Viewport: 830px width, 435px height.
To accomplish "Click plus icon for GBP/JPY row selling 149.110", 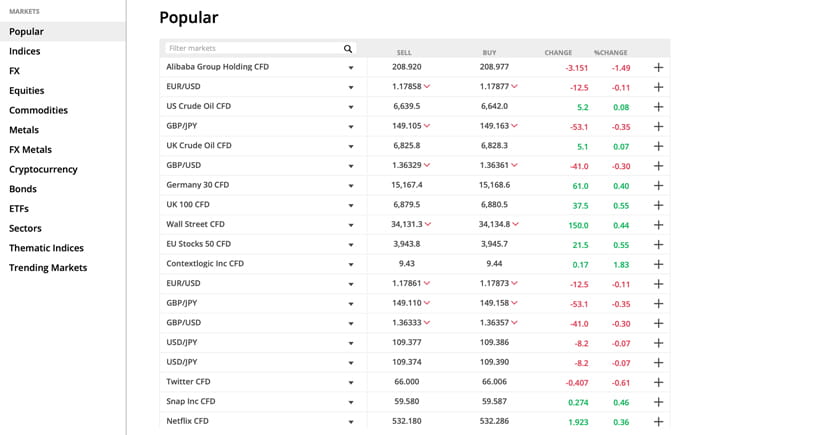I will click(658, 303).
